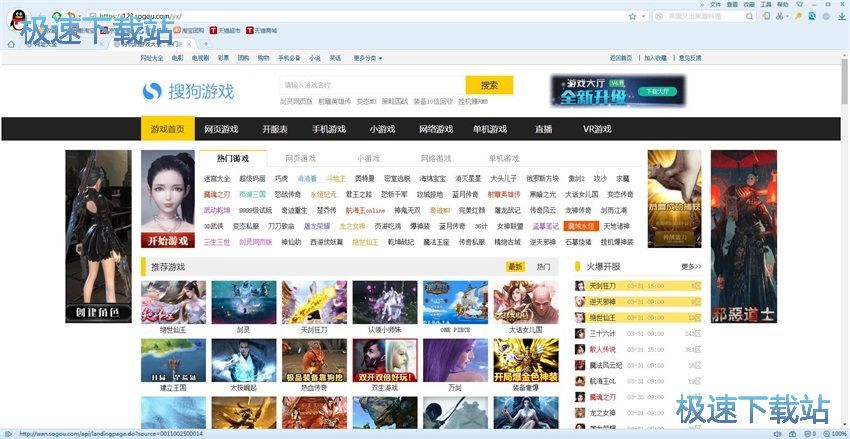Image resolution: width=850 pixels, height=439 pixels.
Task: Open a new tab with the plus button
Action: (205, 44)
